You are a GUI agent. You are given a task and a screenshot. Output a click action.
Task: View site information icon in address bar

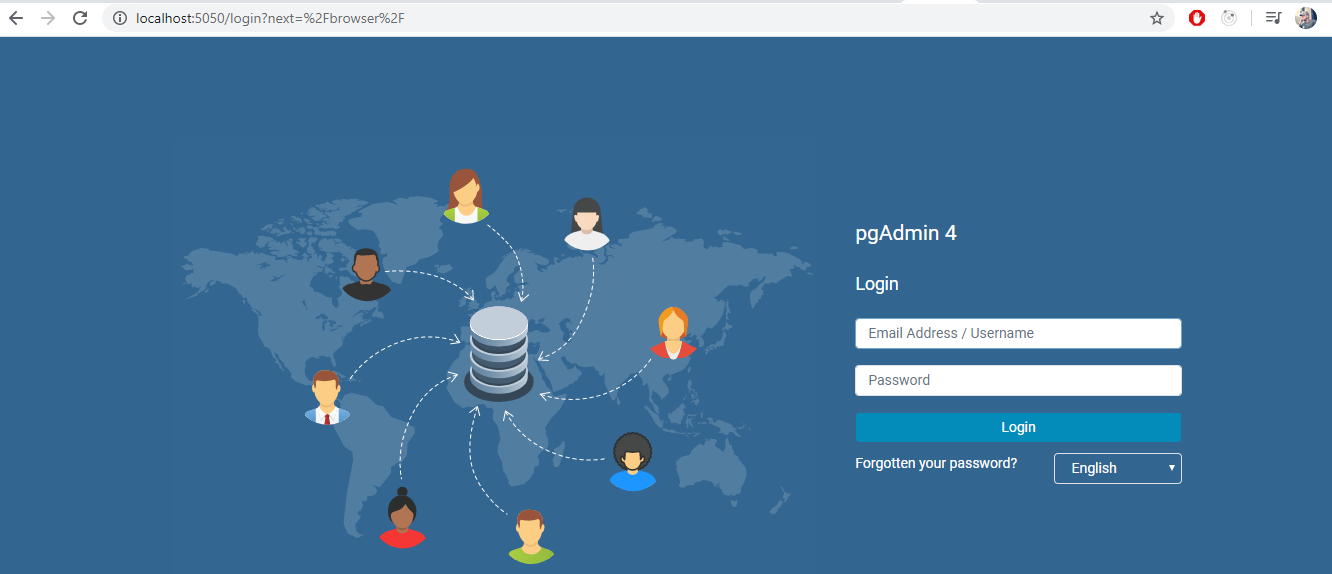[x=120, y=18]
